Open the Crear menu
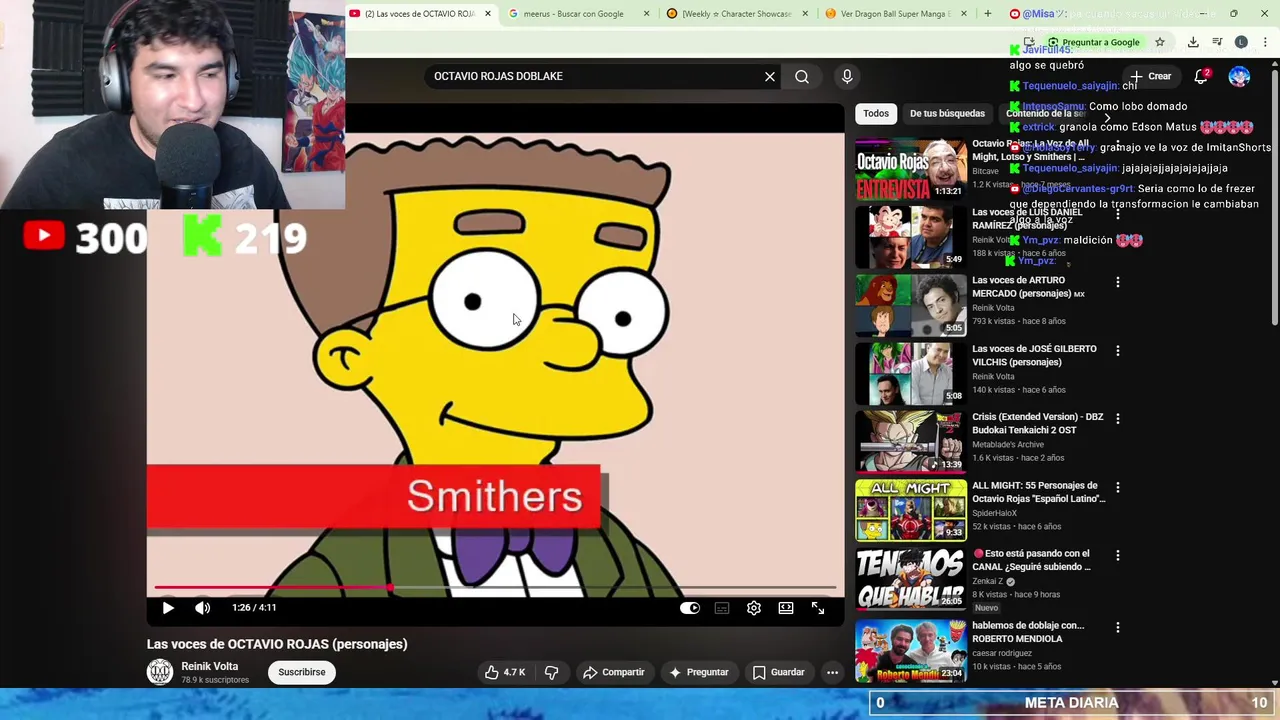The width and height of the screenshot is (1280, 720). tap(1150, 76)
